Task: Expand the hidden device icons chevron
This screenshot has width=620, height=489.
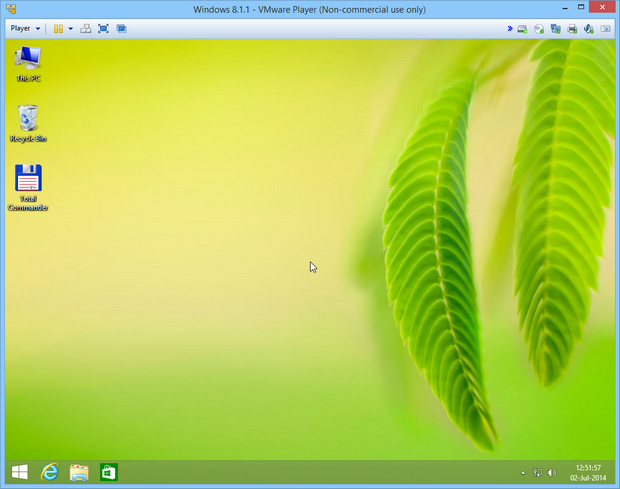Action: click(x=510, y=28)
